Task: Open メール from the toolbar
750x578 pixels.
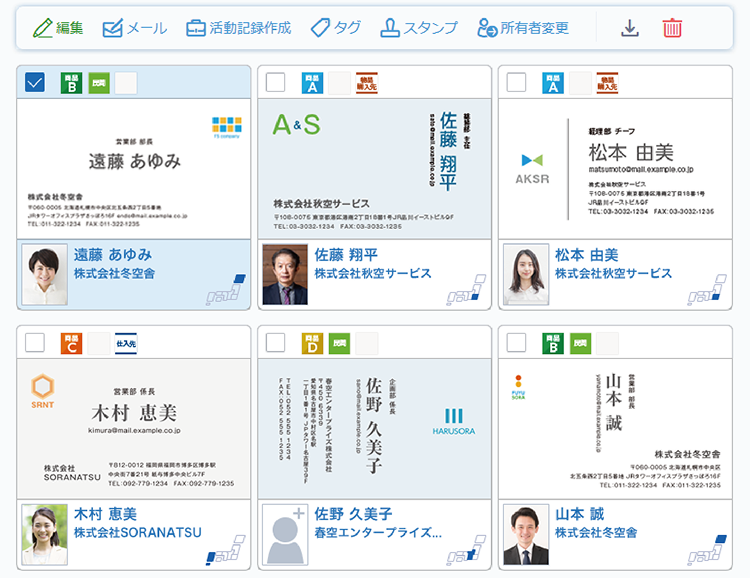Action: (135, 28)
